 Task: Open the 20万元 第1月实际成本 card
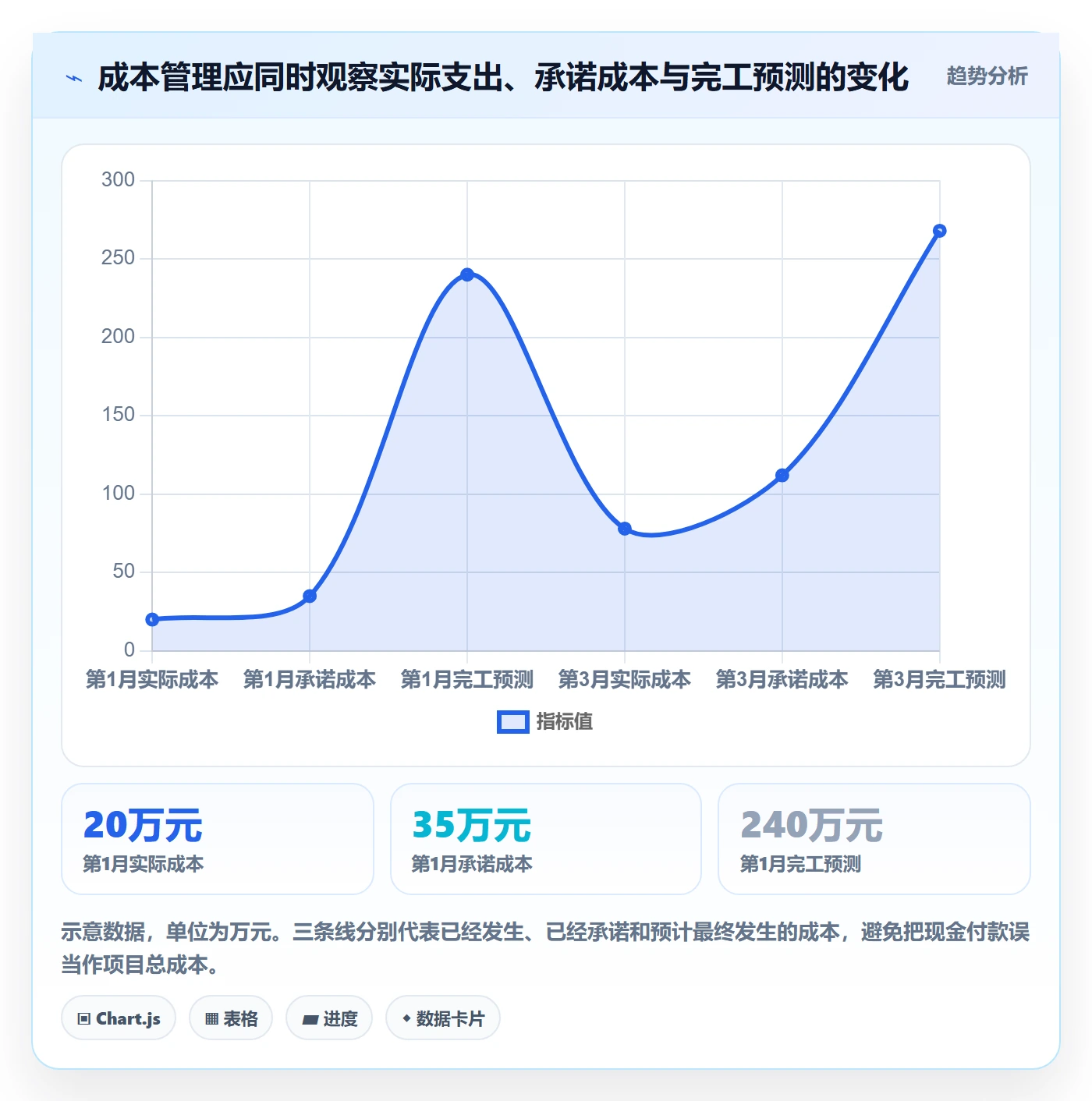tap(218, 839)
